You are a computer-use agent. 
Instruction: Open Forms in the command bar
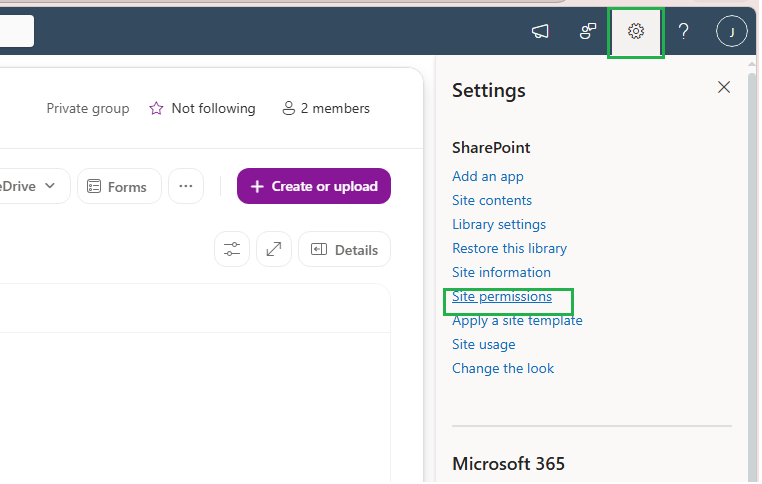(120, 187)
